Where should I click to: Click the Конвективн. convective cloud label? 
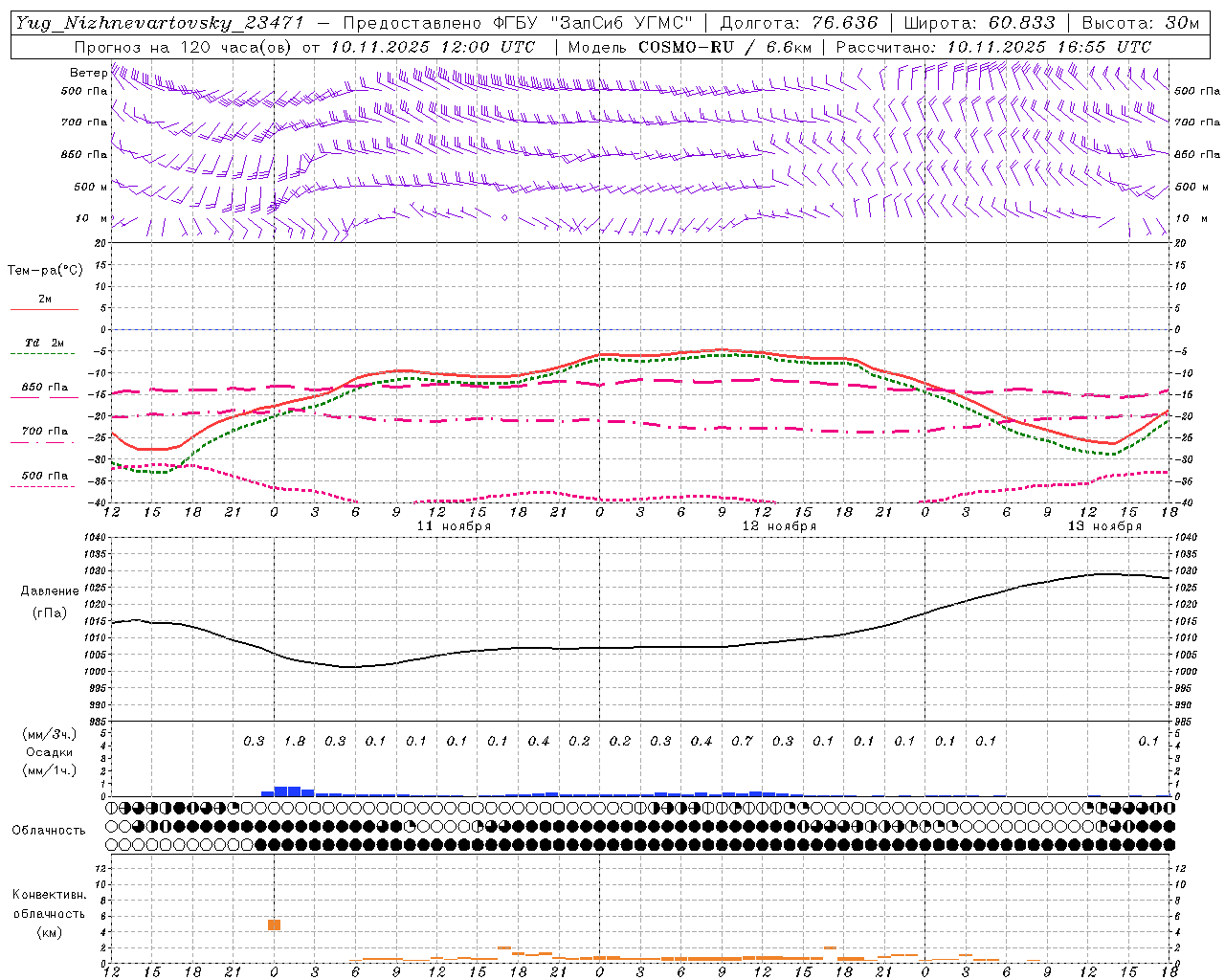[x=49, y=895]
